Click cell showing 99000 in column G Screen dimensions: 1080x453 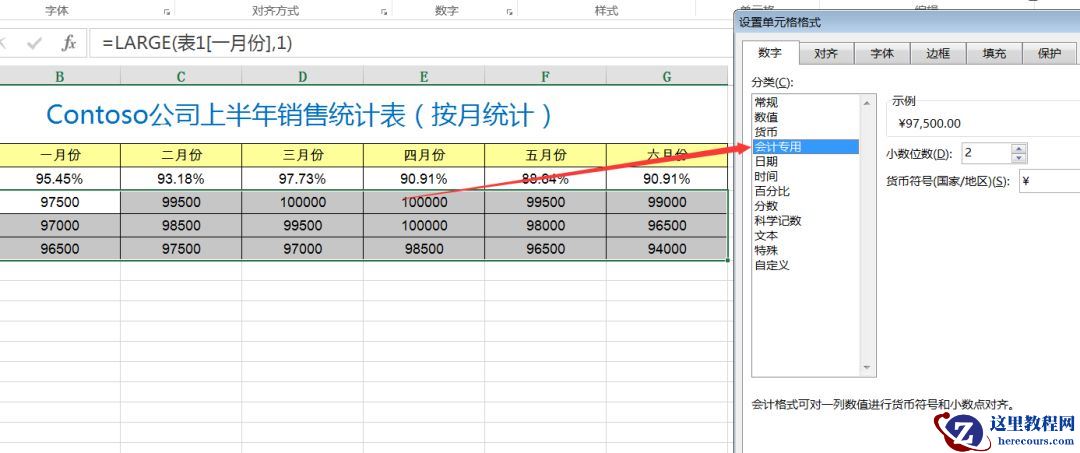pos(667,202)
